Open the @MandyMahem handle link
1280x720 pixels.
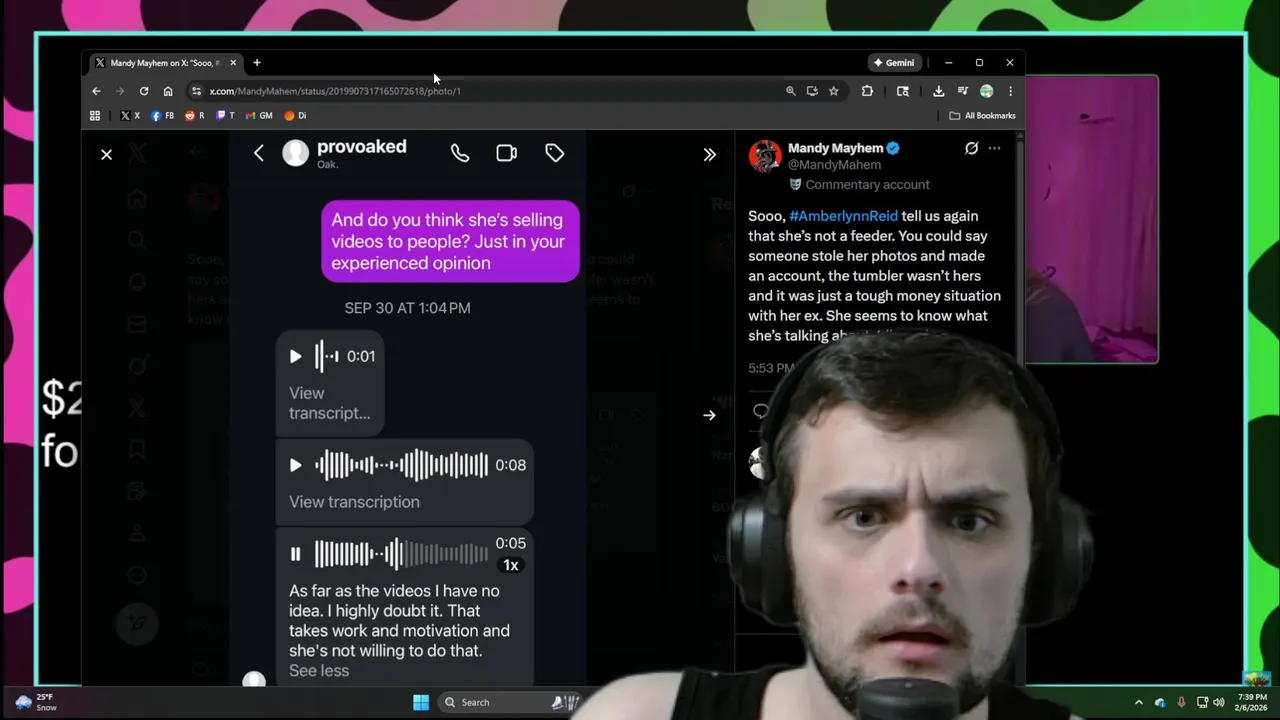click(834, 165)
